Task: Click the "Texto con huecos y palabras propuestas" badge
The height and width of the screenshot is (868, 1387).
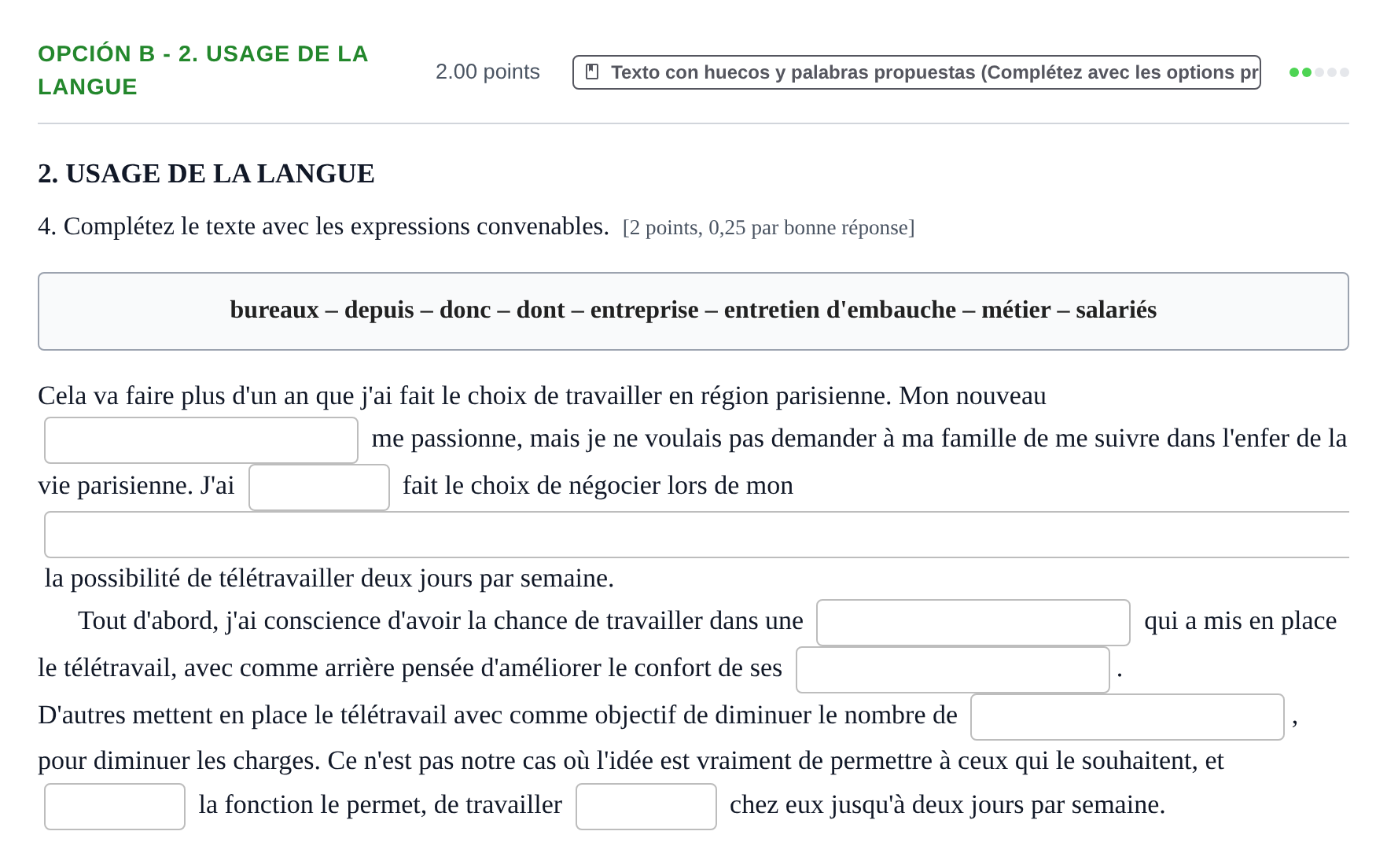Action: pyautogui.click(x=917, y=72)
